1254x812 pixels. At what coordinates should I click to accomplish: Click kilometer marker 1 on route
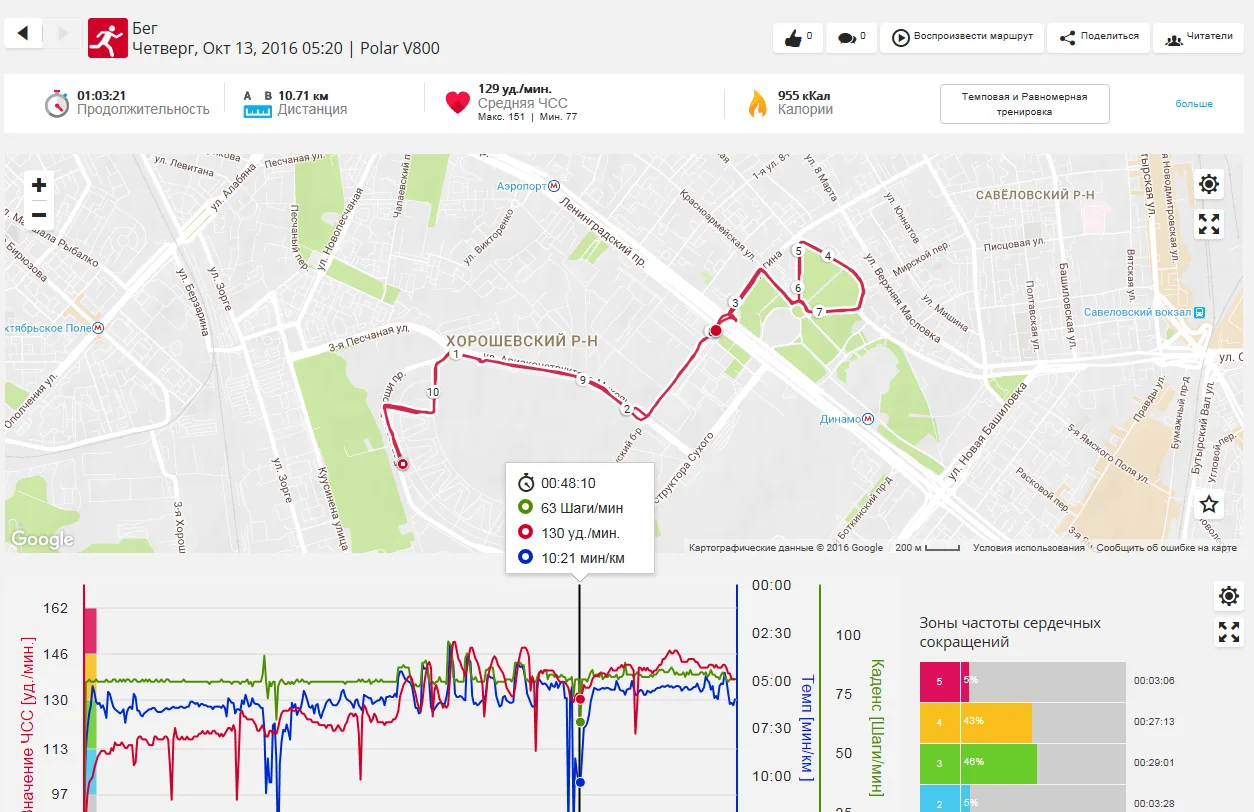(455, 355)
